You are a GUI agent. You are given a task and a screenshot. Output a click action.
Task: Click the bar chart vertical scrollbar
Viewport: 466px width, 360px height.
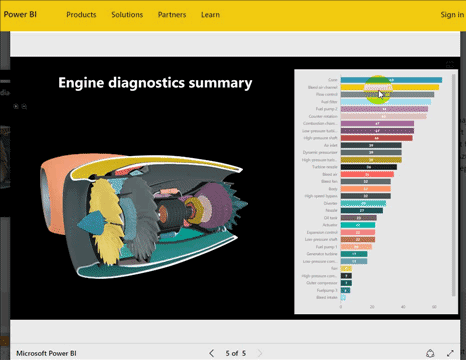pyautogui.click(x=453, y=185)
